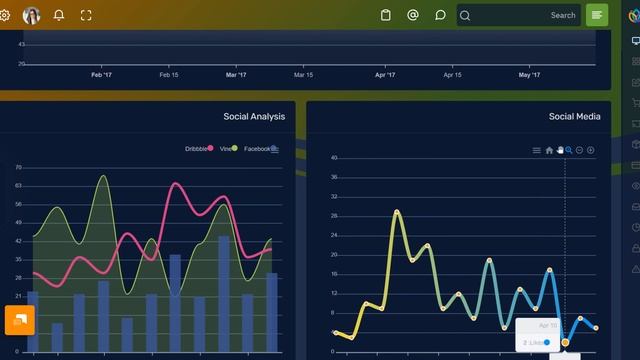Click the Mar '17 axis label

[236, 75]
